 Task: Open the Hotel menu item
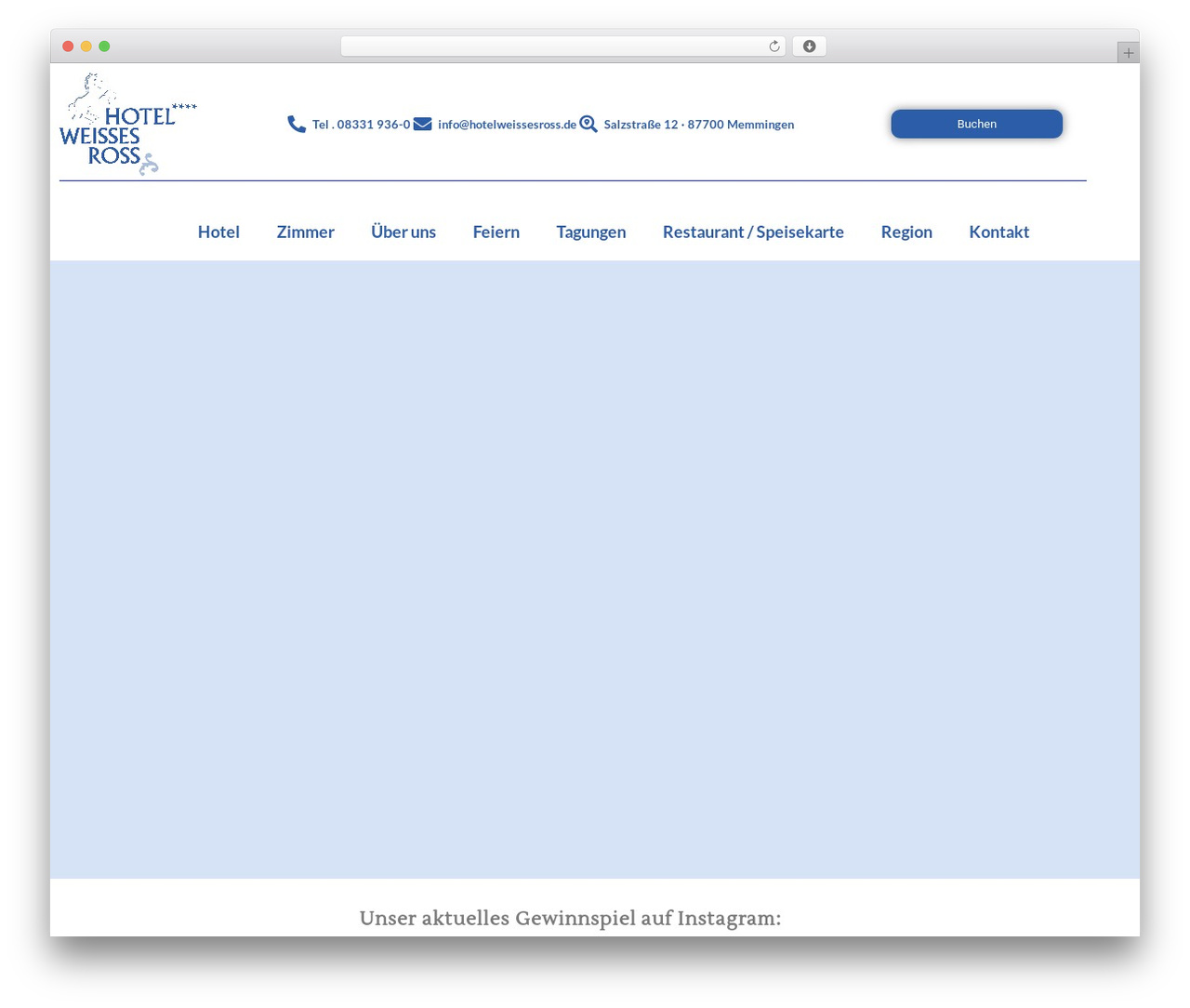[218, 232]
